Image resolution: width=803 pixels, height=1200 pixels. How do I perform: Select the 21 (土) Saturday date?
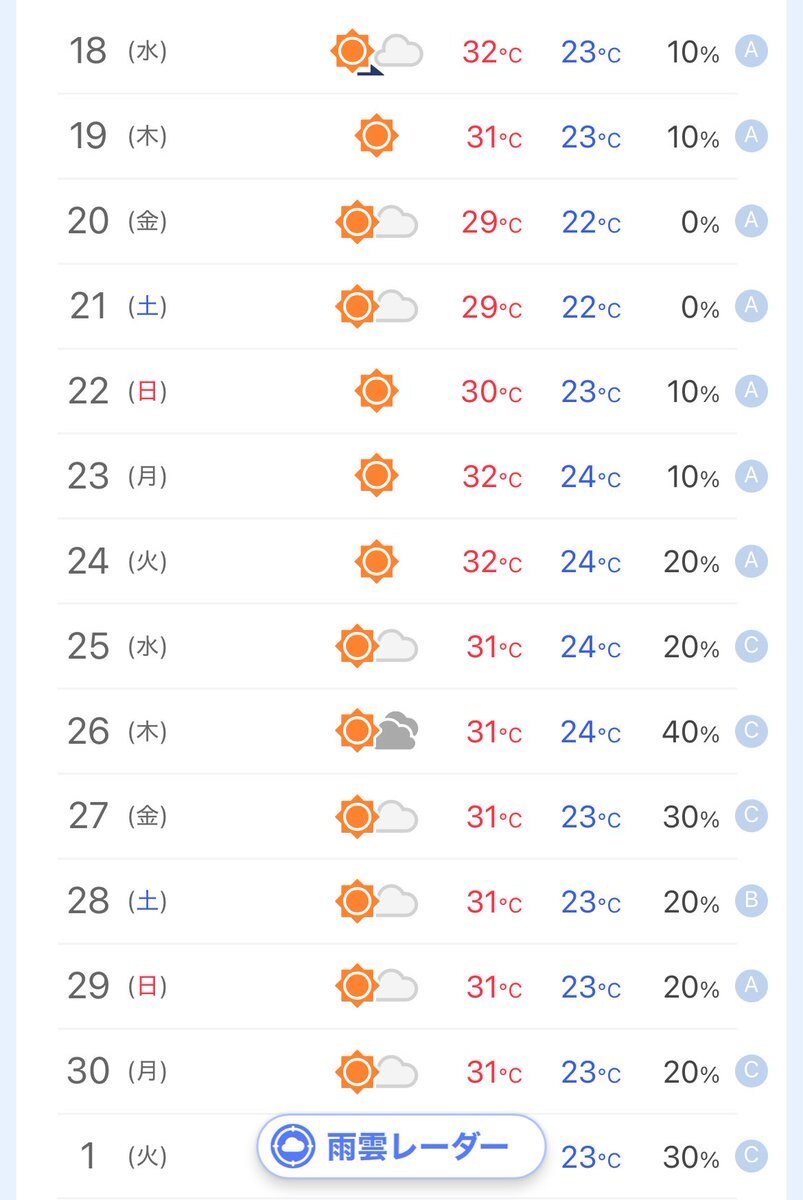click(117, 306)
